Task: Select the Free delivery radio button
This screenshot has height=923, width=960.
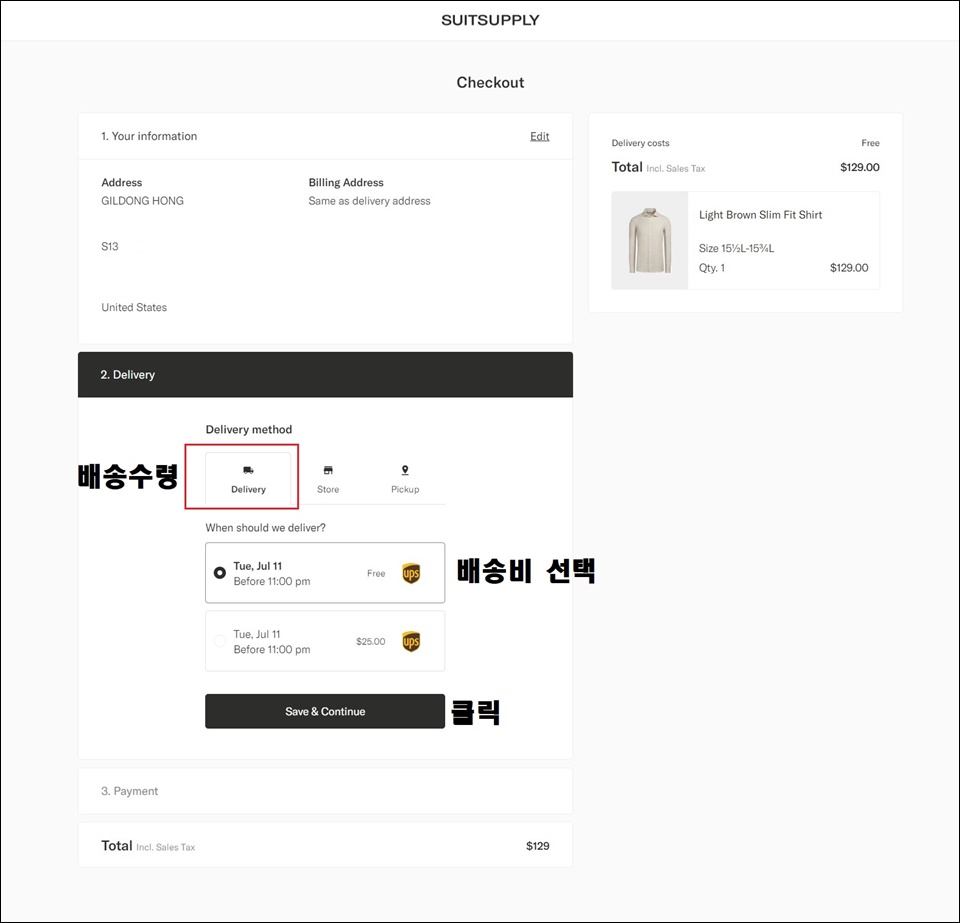Action: [220, 573]
